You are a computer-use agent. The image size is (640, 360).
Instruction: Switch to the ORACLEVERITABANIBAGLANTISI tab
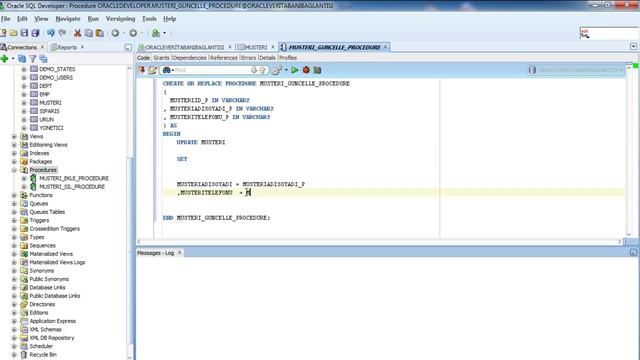[184, 47]
